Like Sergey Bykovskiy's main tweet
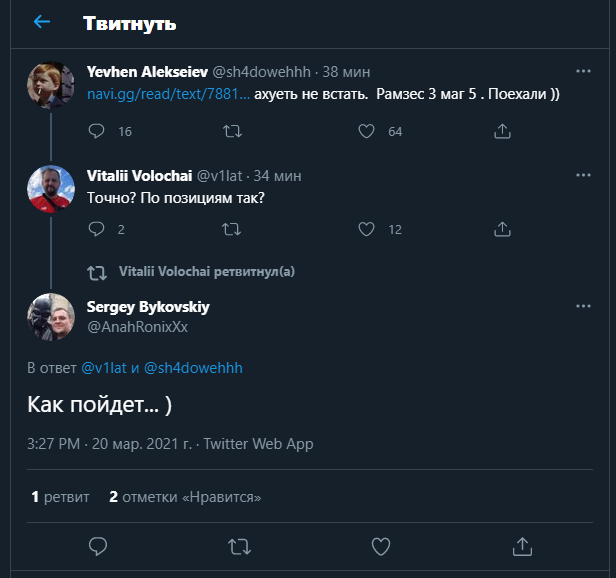This screenshot has height=578, width=616. [x=380, y=546]
